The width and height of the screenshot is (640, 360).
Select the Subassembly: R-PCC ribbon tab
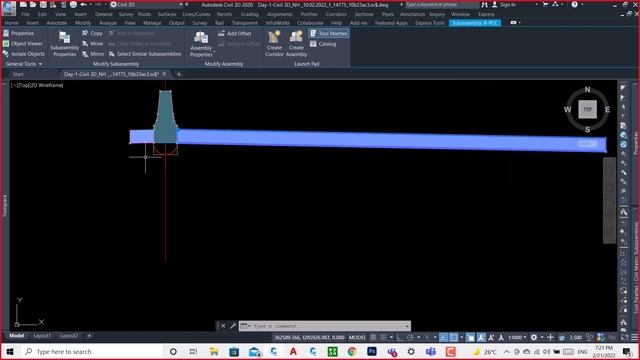pyautogui.click(x=475, y=23)
